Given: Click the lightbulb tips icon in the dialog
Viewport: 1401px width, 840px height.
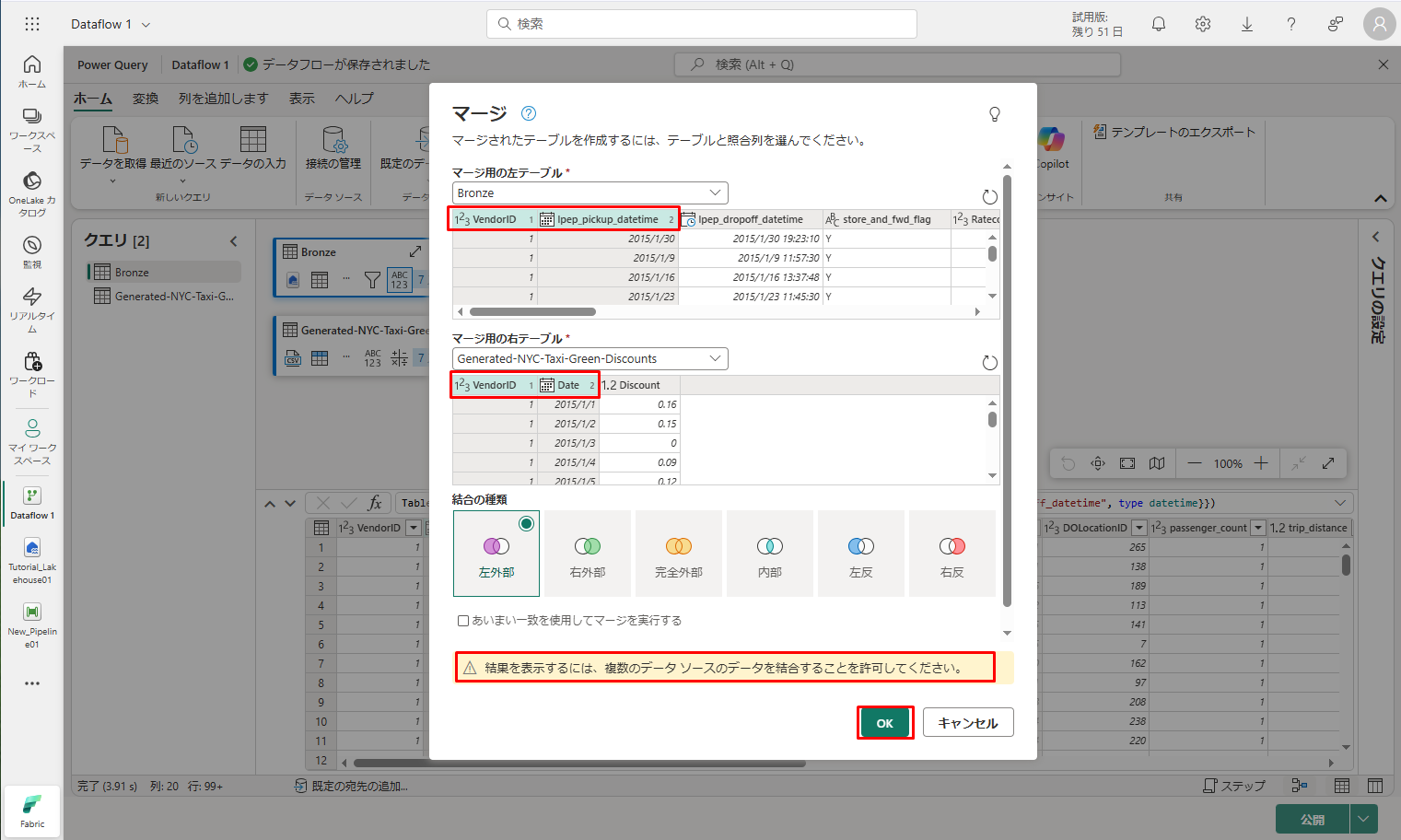Looking at the screenshot, I should [x=995, y=114].
